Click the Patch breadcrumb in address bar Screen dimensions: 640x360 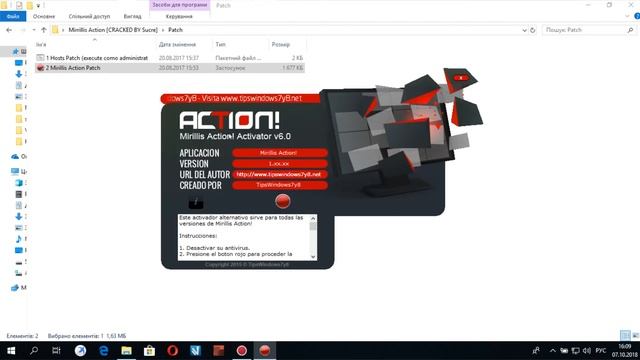coord(176,30)
